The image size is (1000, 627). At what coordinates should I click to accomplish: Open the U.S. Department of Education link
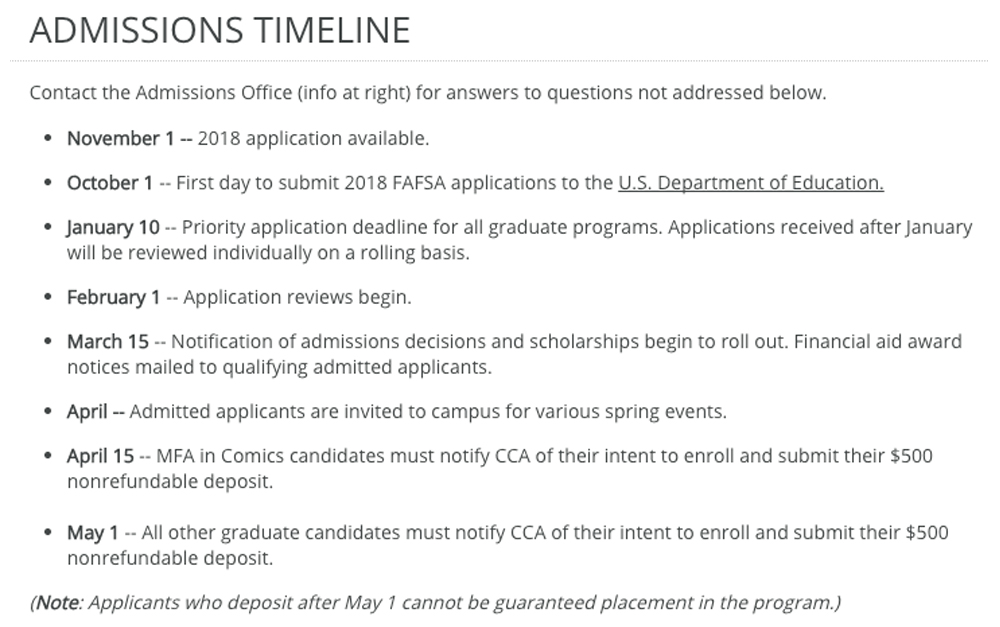(x=750, y=183)
